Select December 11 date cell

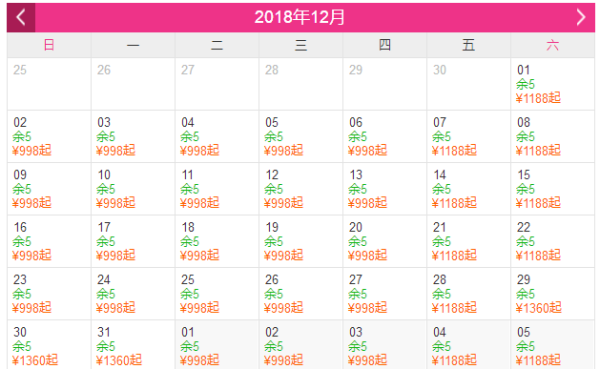(217, 189)
